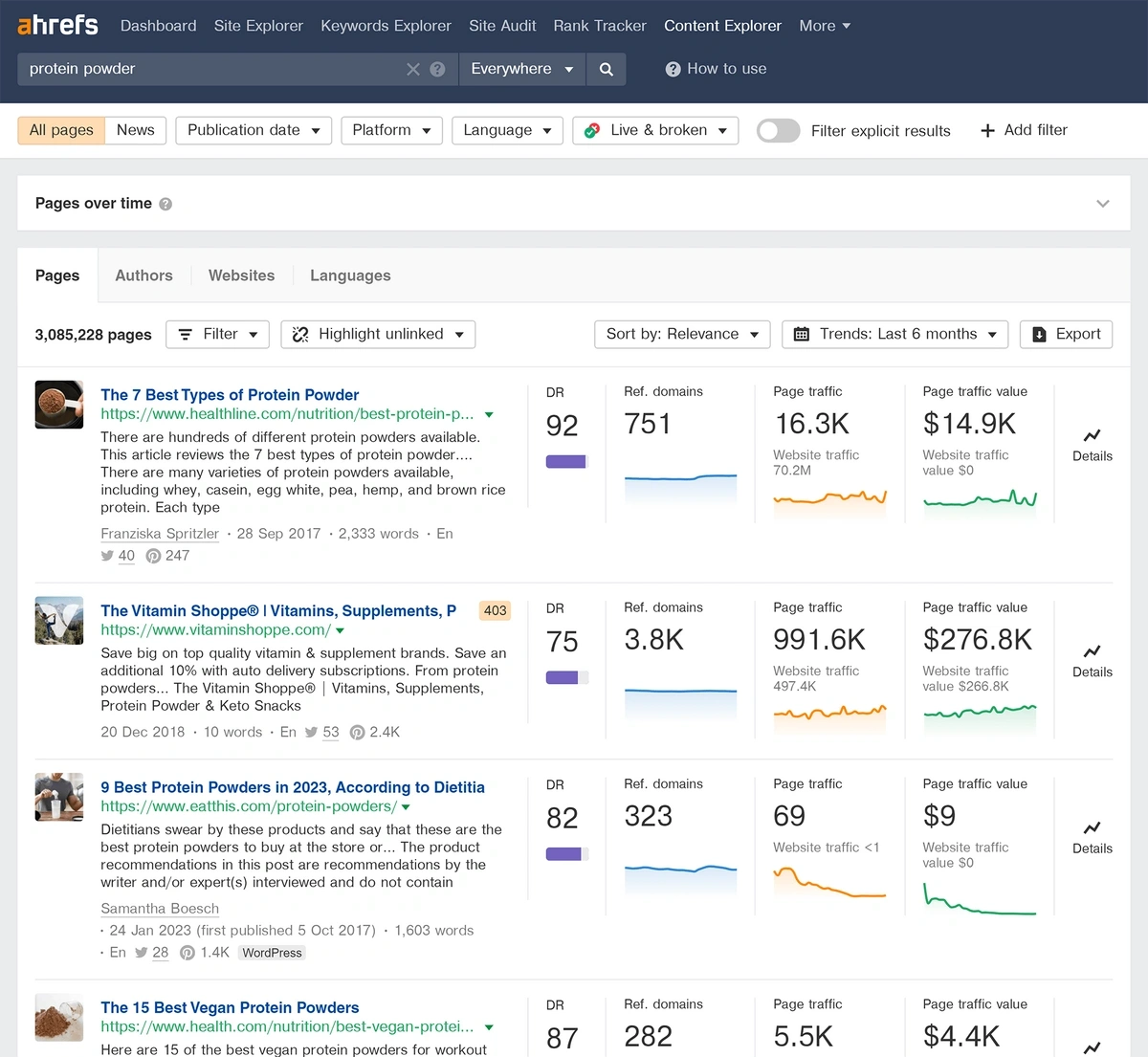Expand eatthis.com URL dropdown arrow
Screen dimensions: 1148x1057
(x=406, y=807)
